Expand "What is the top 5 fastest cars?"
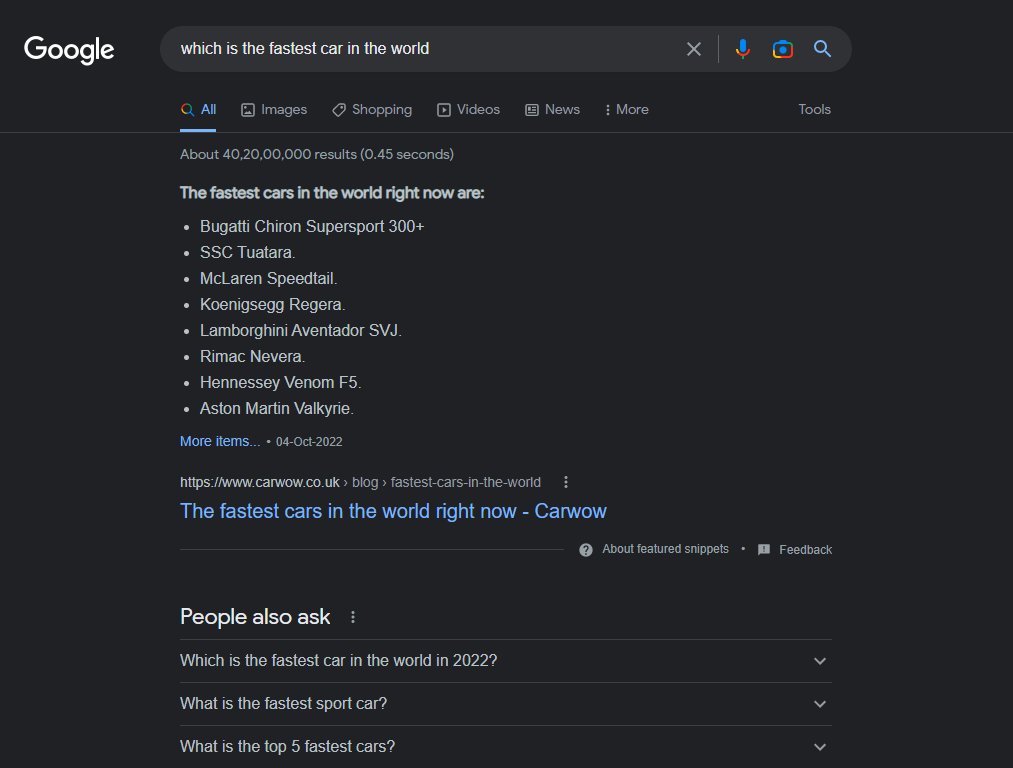The image size is (1013, 768). point(820,747)
